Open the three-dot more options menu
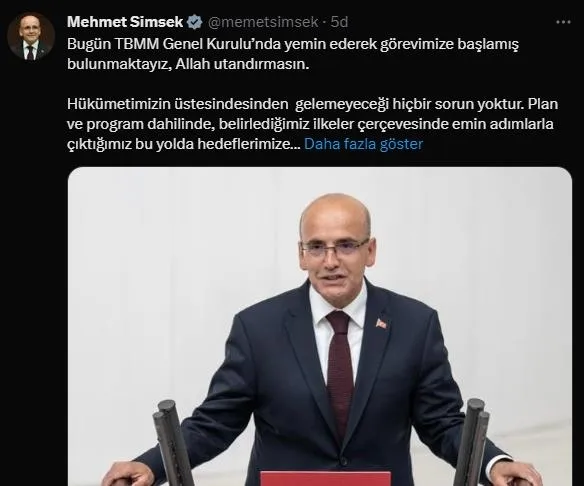Screen dimensions: 584x486 (x=563, y=22)
